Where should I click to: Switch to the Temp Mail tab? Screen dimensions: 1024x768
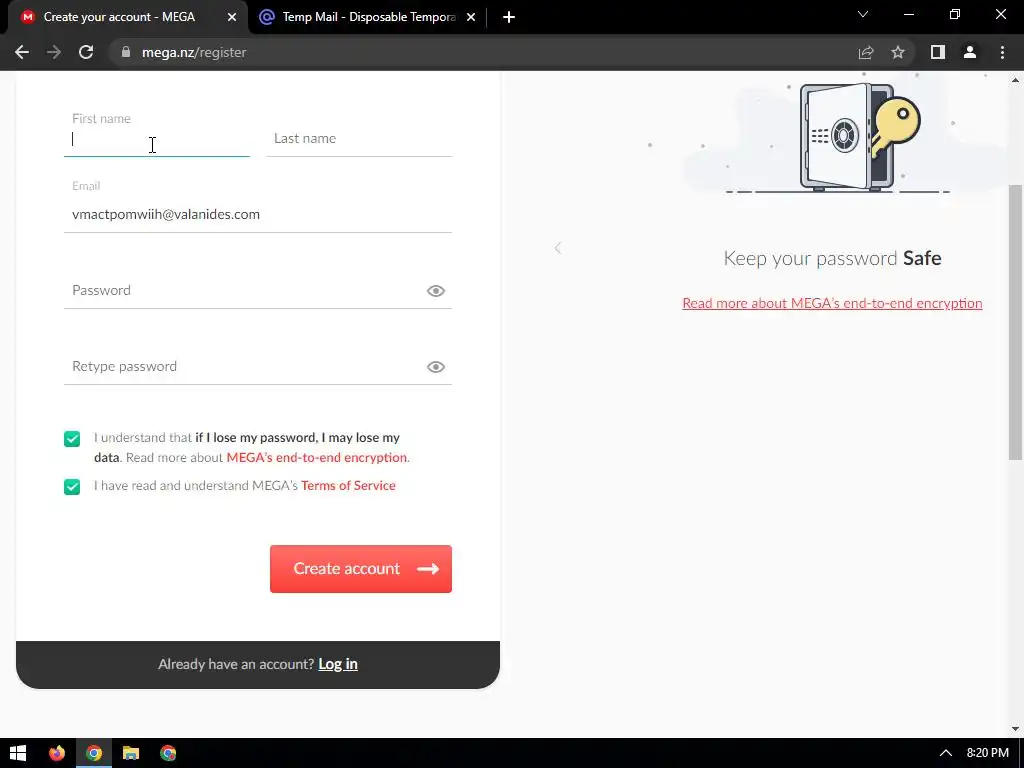coord(368,17)
